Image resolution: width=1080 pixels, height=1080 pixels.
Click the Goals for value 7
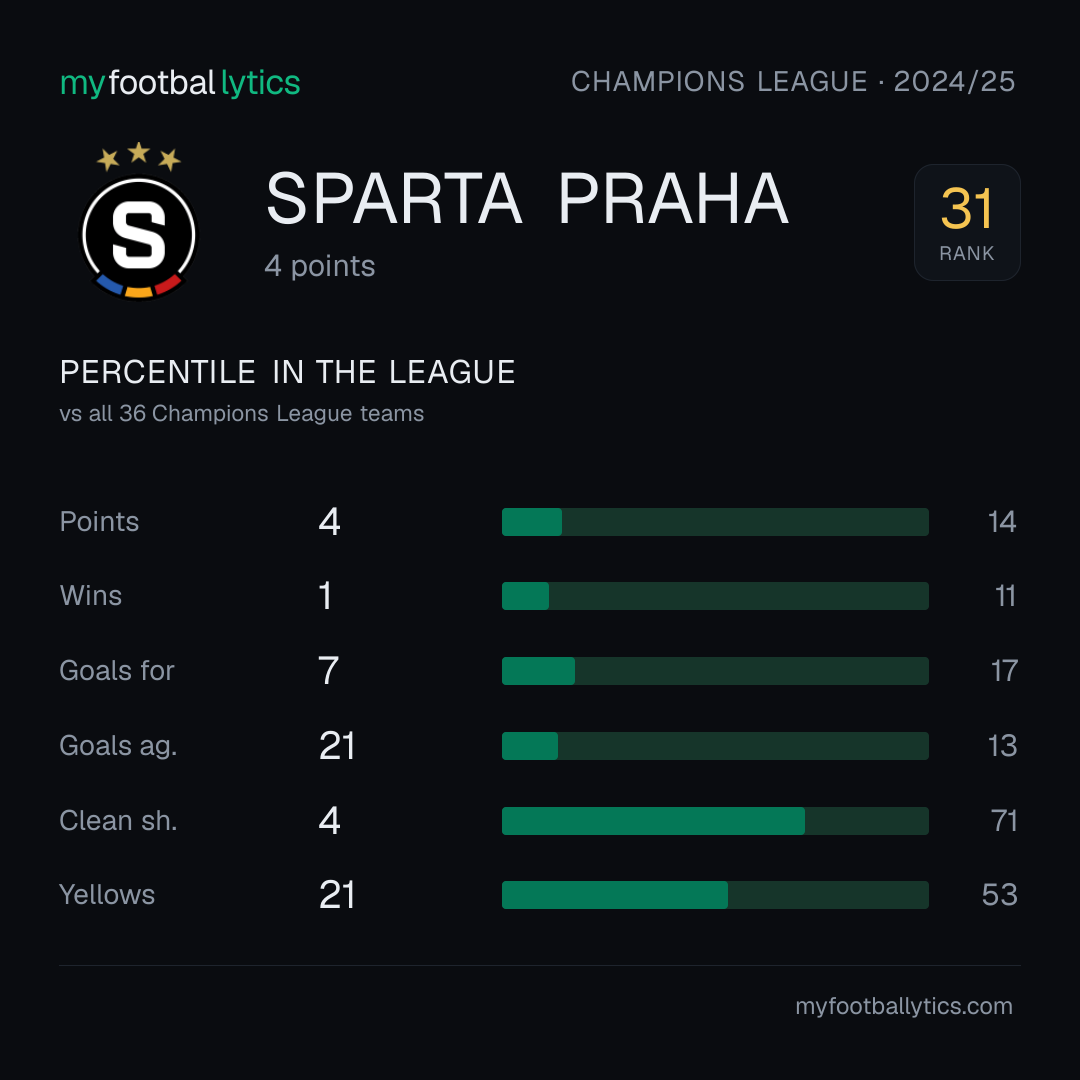pyautogui.click(x=329, y=671)
